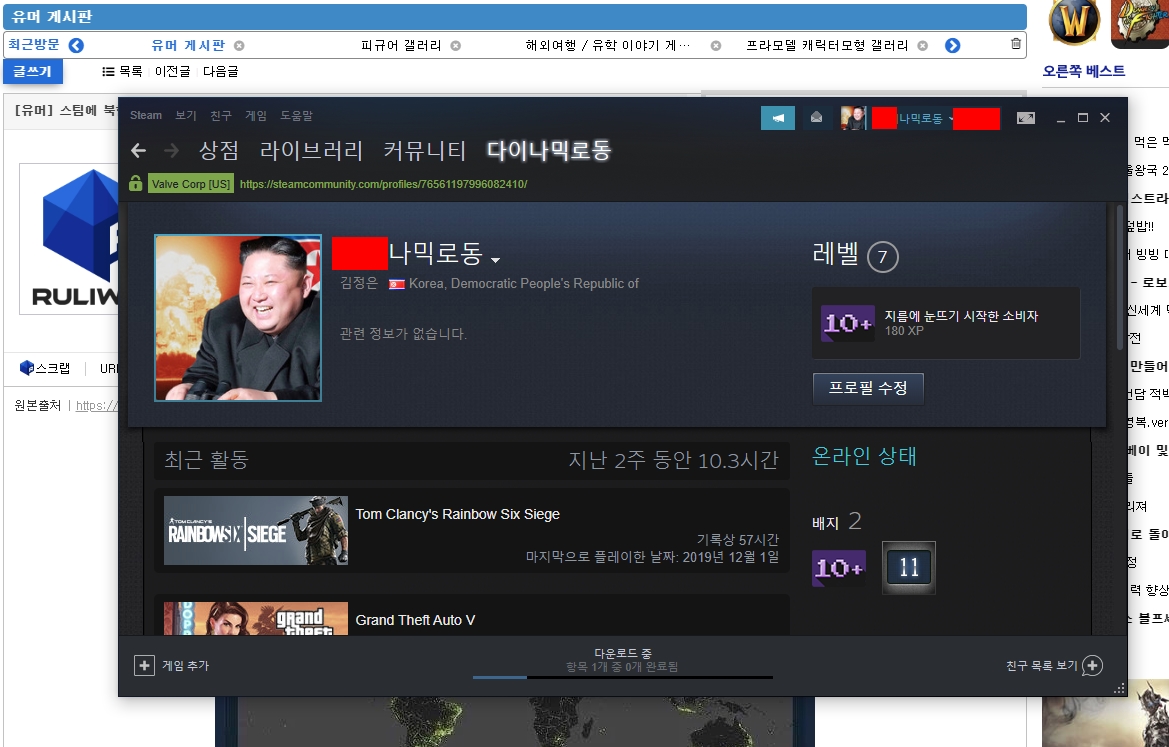Expand the profile name dropdown arrow
Image resolution: width=1169 pixels, height=747 pixels.
496,259
